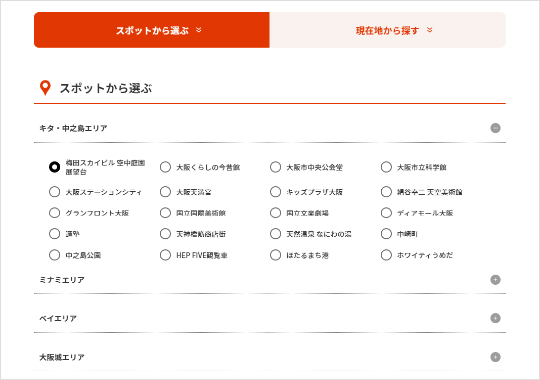Choose the 大阪市立科学館 option
Viewport: 540px width, 380px height.
[386, 167]
